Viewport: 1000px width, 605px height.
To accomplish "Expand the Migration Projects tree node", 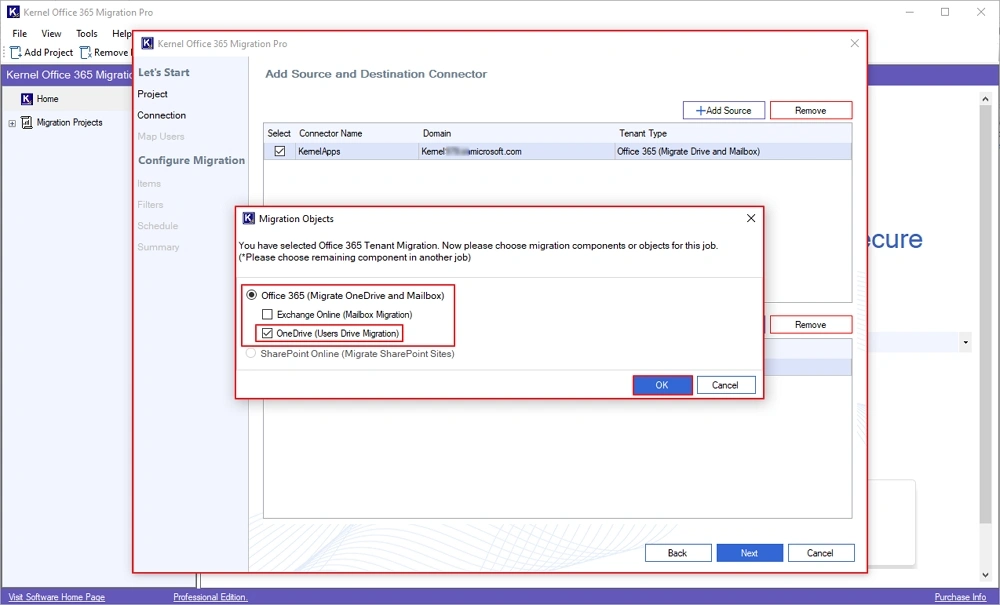I will pos(11,122).
